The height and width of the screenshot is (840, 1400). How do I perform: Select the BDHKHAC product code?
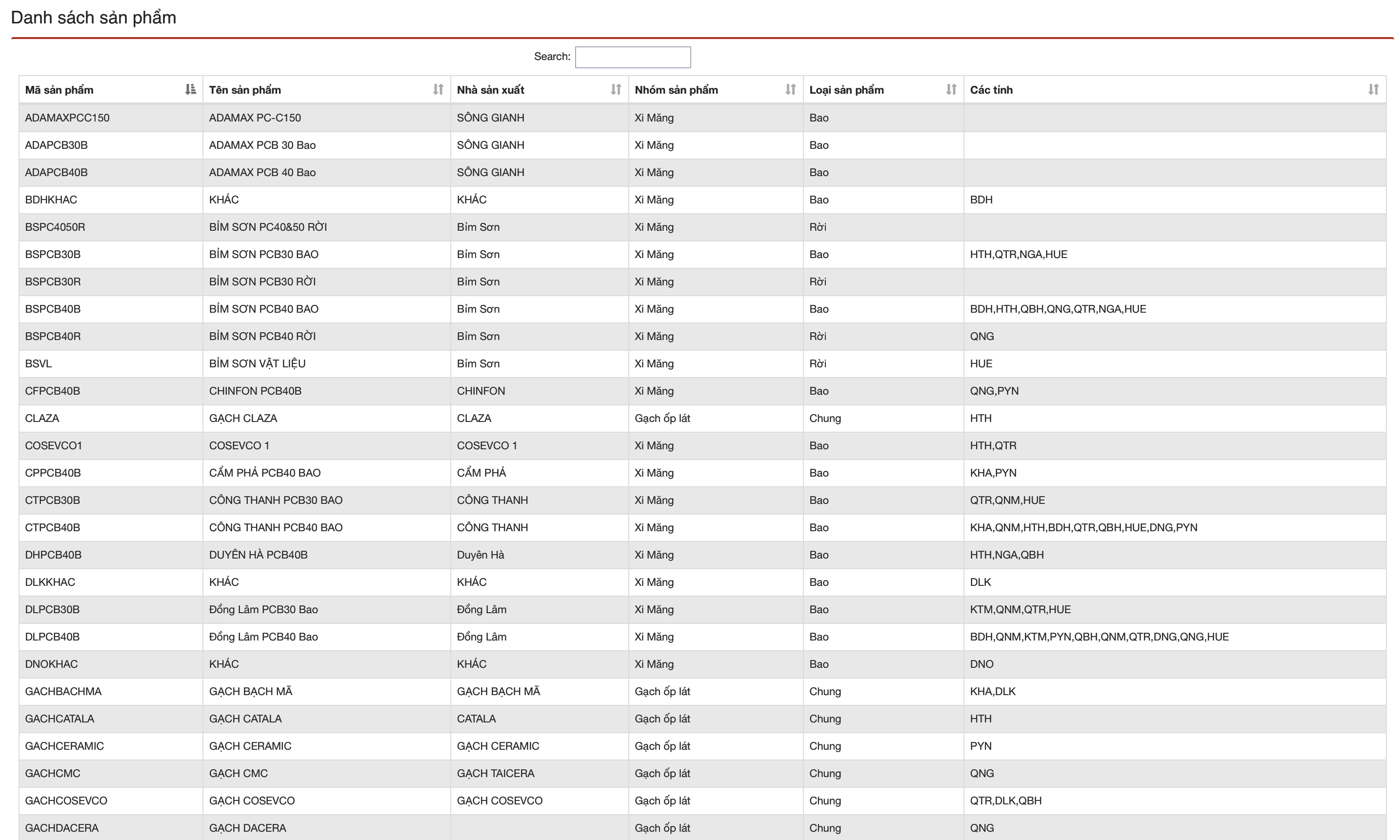pyautogui.click(x=51, y=199)
